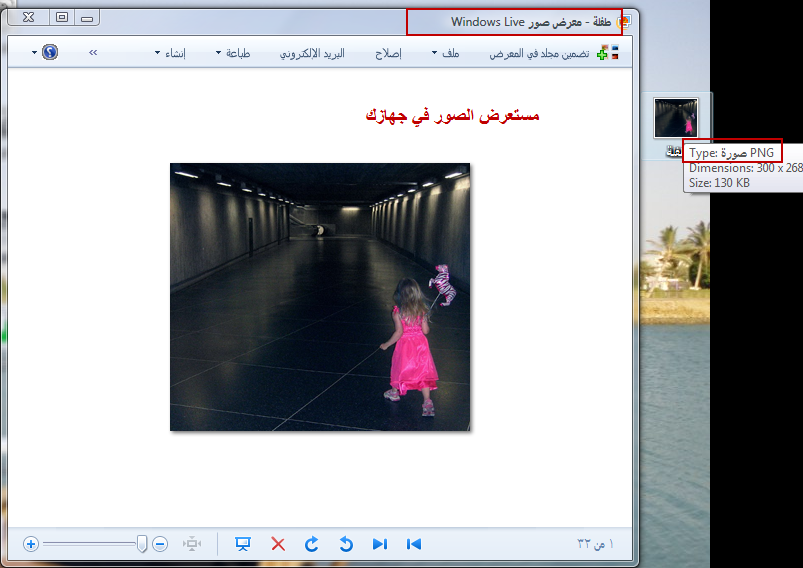Go to the next photo
The height and width of the screenshot is (568, 803).
pos(380,544)
